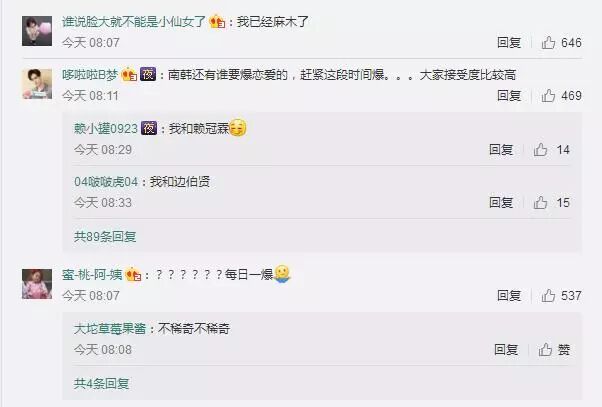The width and height of the screenshot is (602, 407).
Task: Reply to 哆啦啦B梦's comment
Action: coord(509,96)
